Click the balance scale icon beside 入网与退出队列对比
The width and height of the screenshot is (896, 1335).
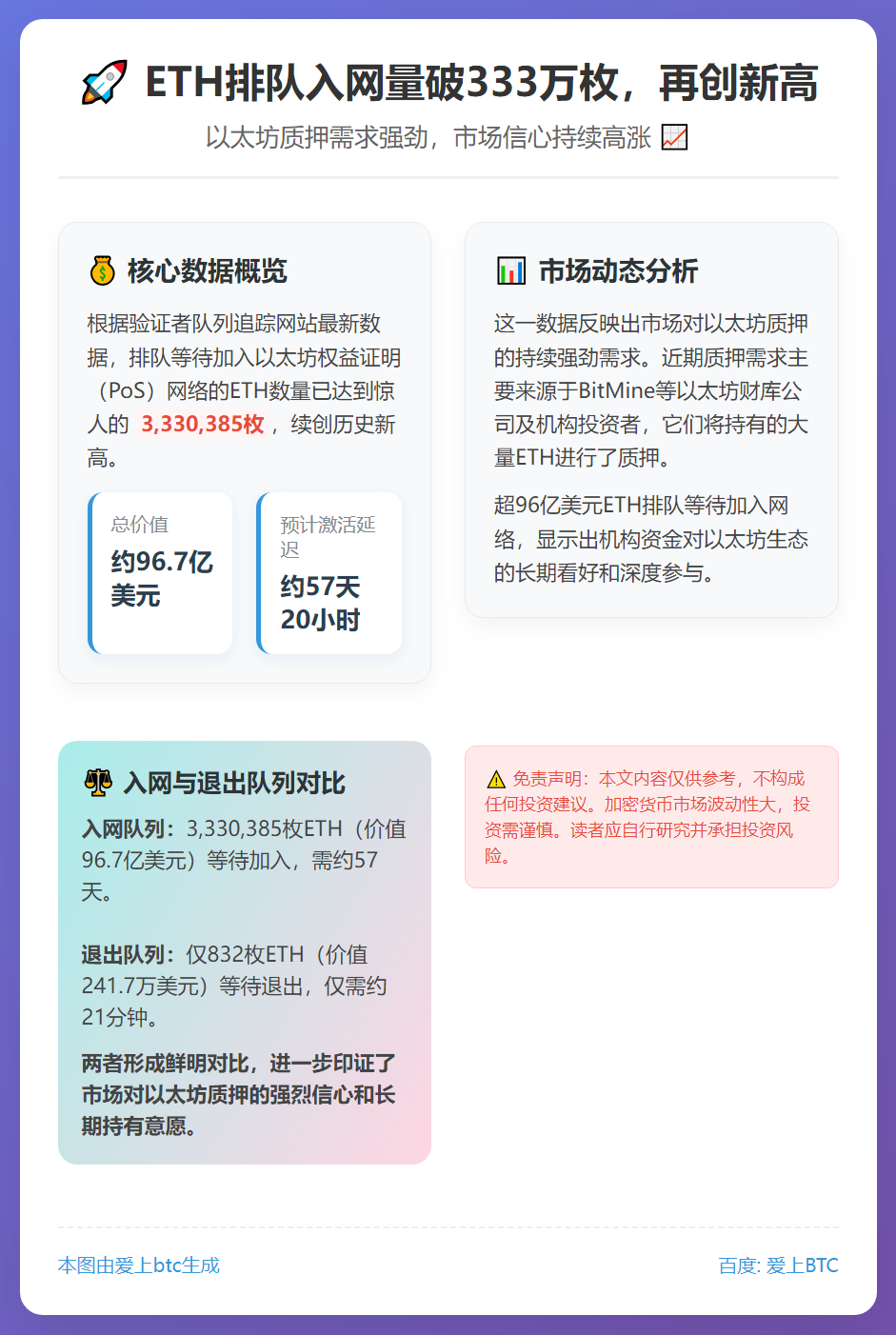tap(98, 783)
